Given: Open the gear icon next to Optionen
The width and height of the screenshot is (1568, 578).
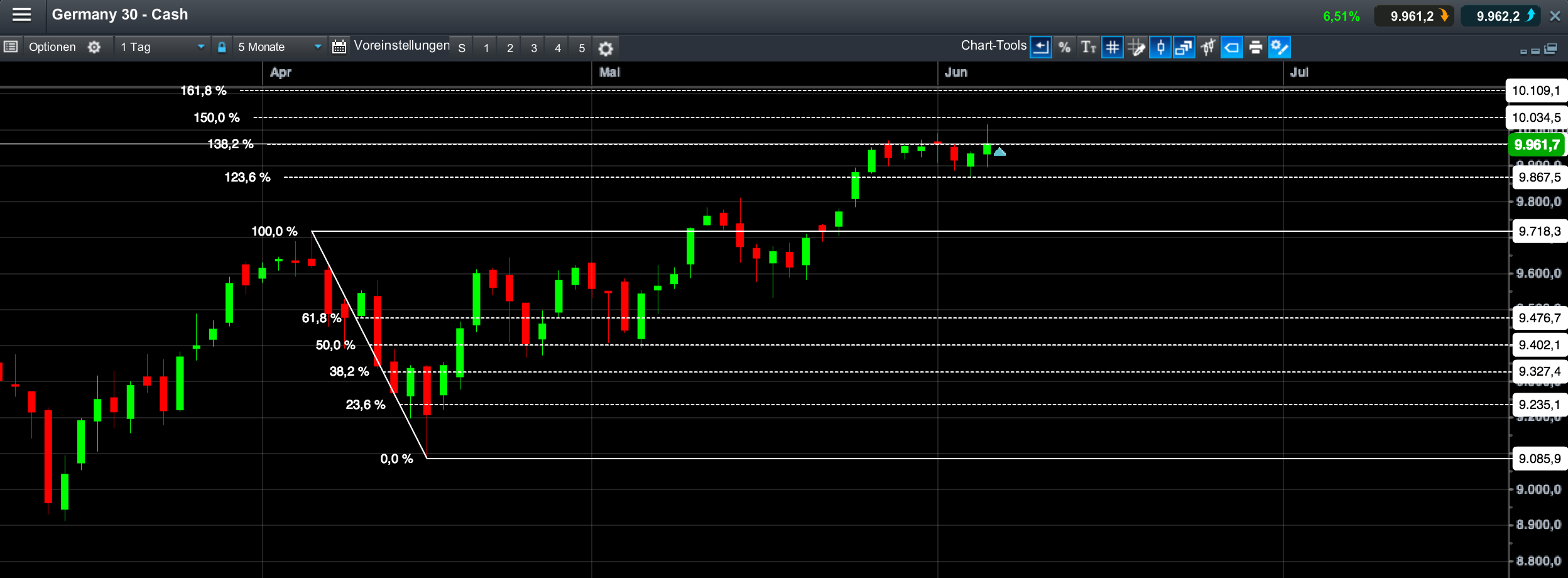Looking at the screenshot, I should coord(94,47).
